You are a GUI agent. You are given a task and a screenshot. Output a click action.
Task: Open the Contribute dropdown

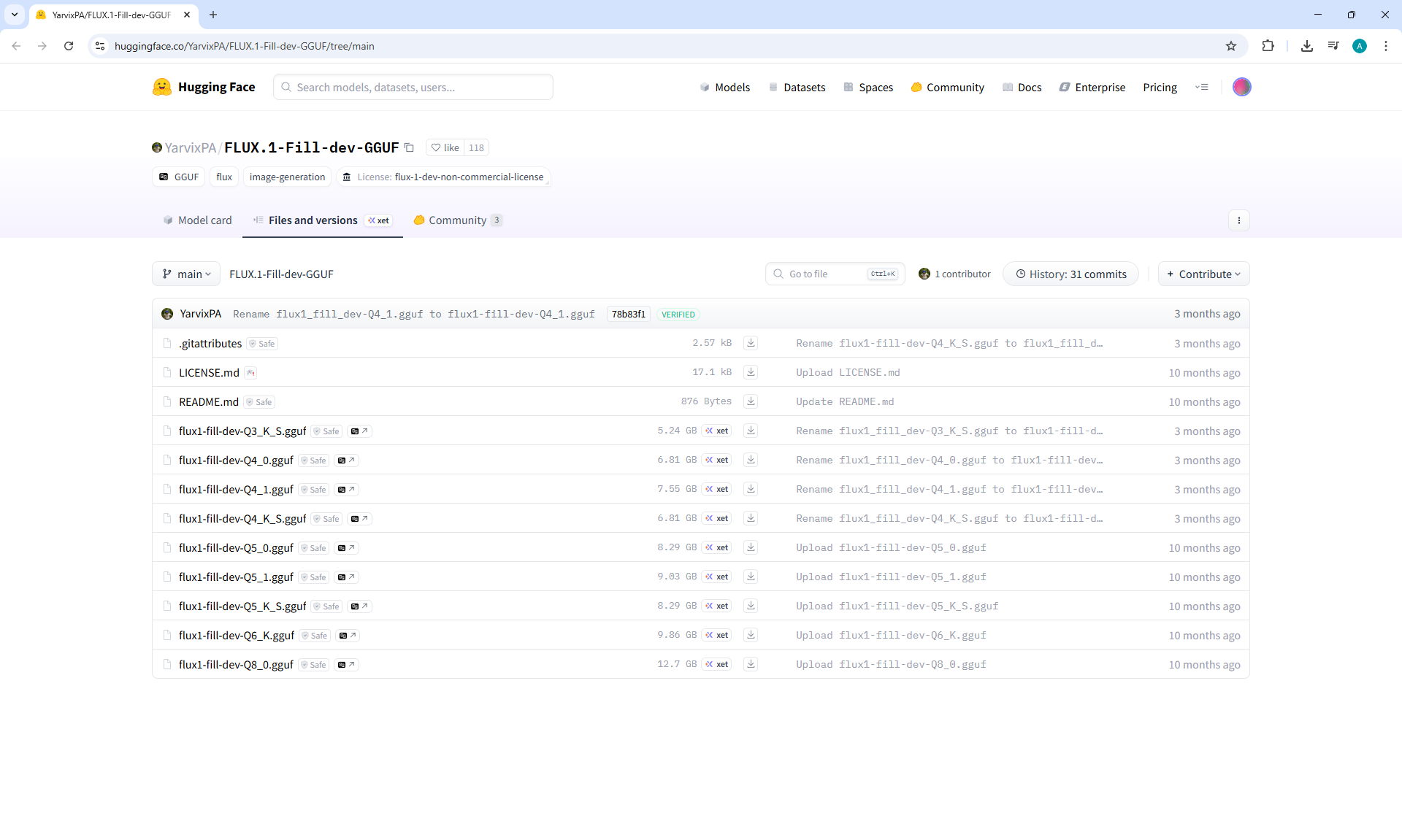click(x=1203, y=274)
